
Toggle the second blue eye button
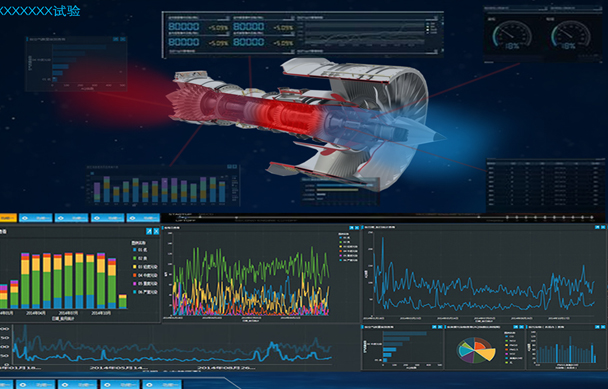coord(71,218)
